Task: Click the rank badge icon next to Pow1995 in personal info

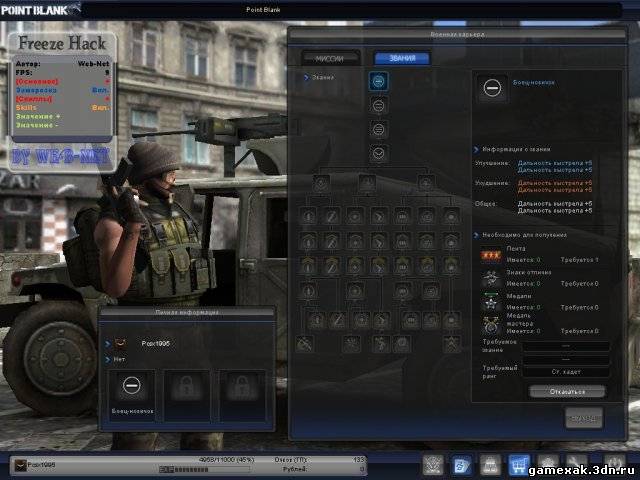Action: pyautogui.click(x=120, y=344)
